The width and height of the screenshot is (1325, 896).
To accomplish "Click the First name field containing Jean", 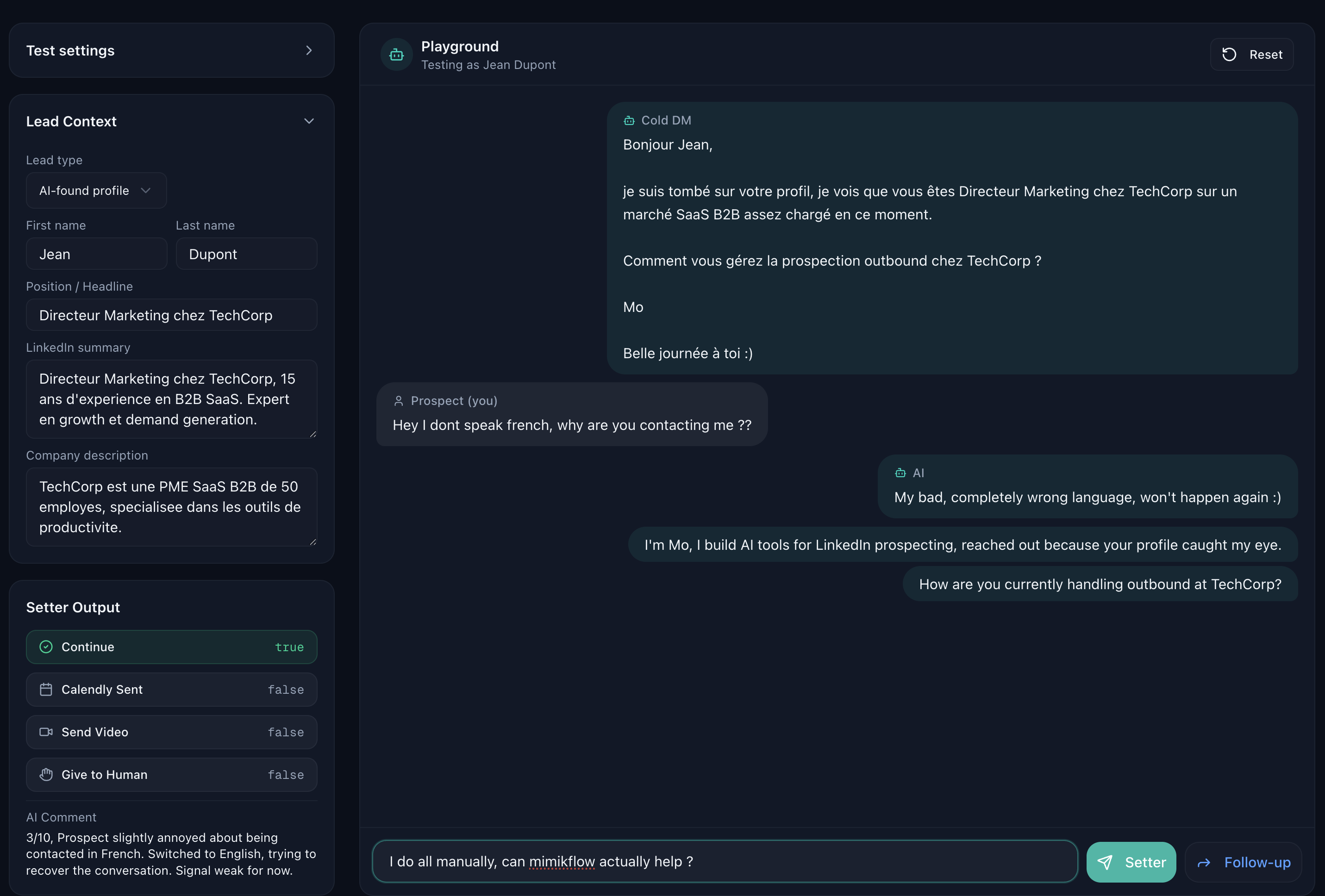I will pos(96,254).
